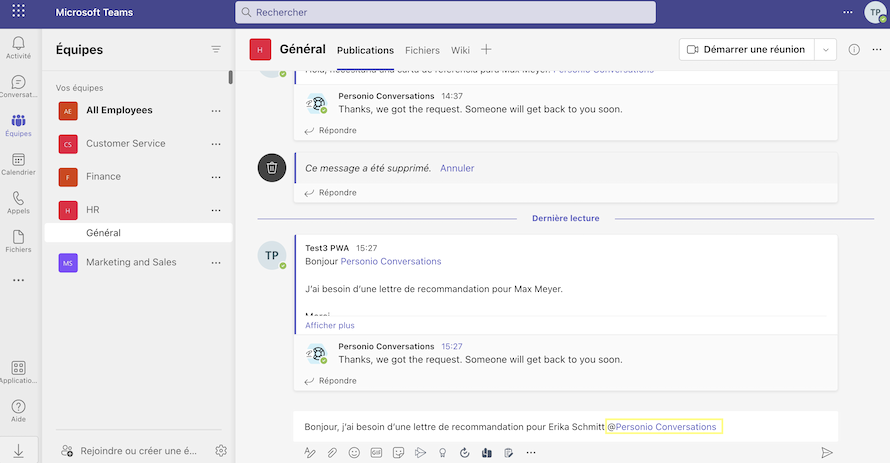Add a new tab with plus
This screenshot has width=890, height=463.
tap(486, 49)
